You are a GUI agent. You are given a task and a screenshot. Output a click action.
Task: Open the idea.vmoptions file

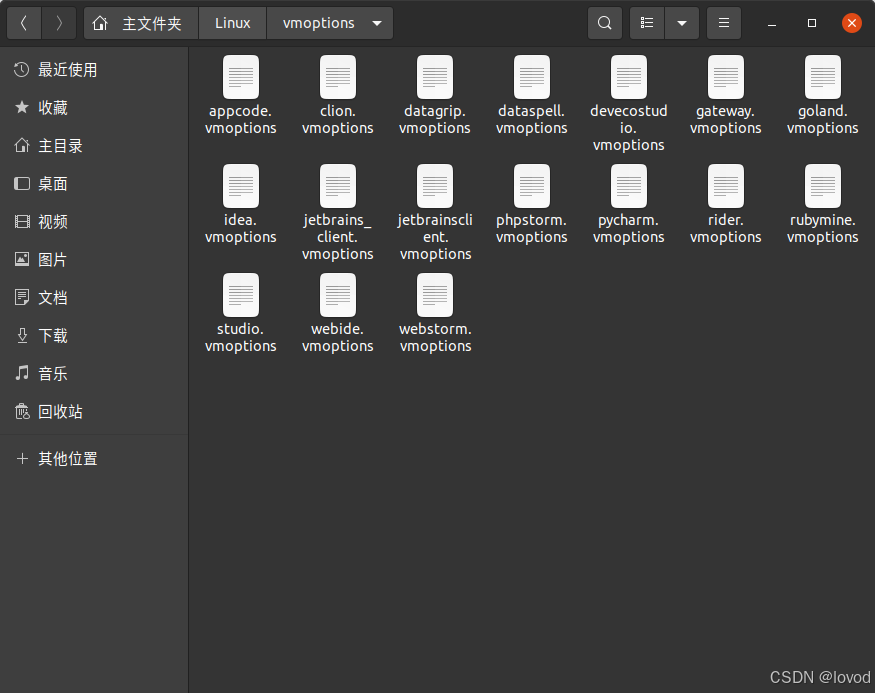tap(240, 186)
